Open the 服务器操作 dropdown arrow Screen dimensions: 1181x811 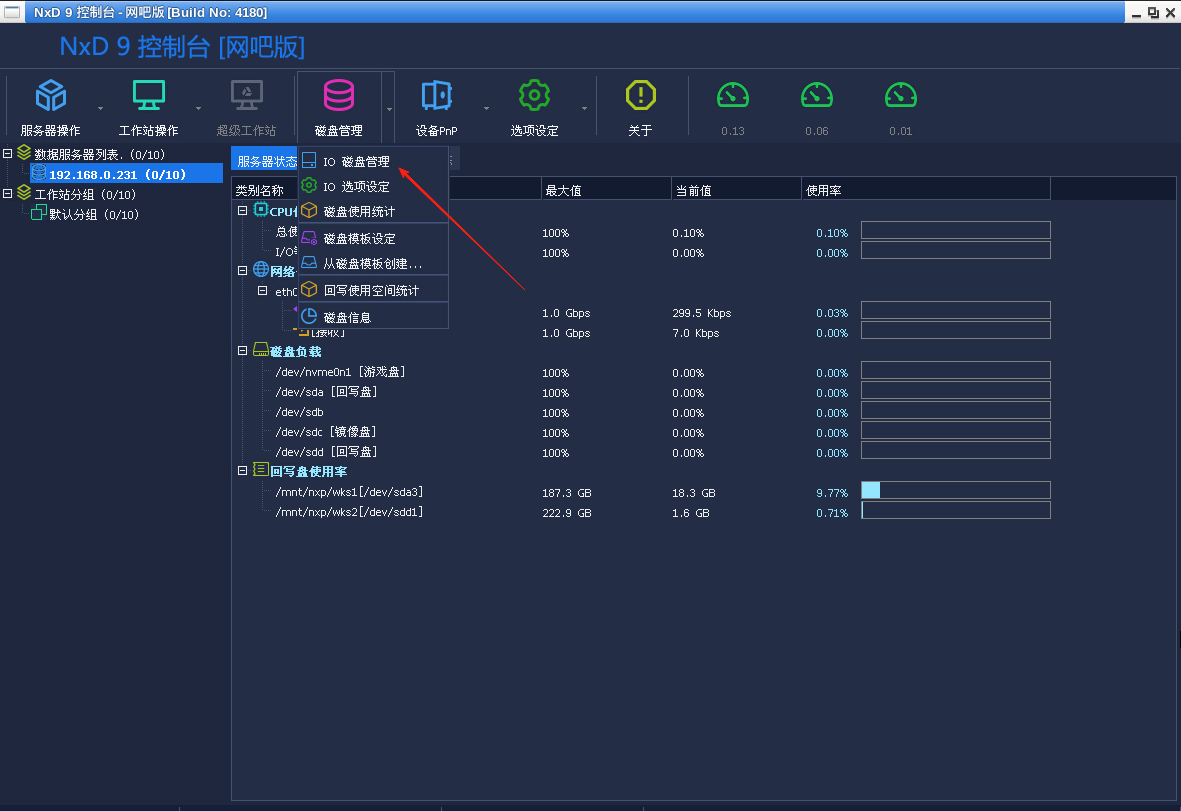click(x=98, y=108)
